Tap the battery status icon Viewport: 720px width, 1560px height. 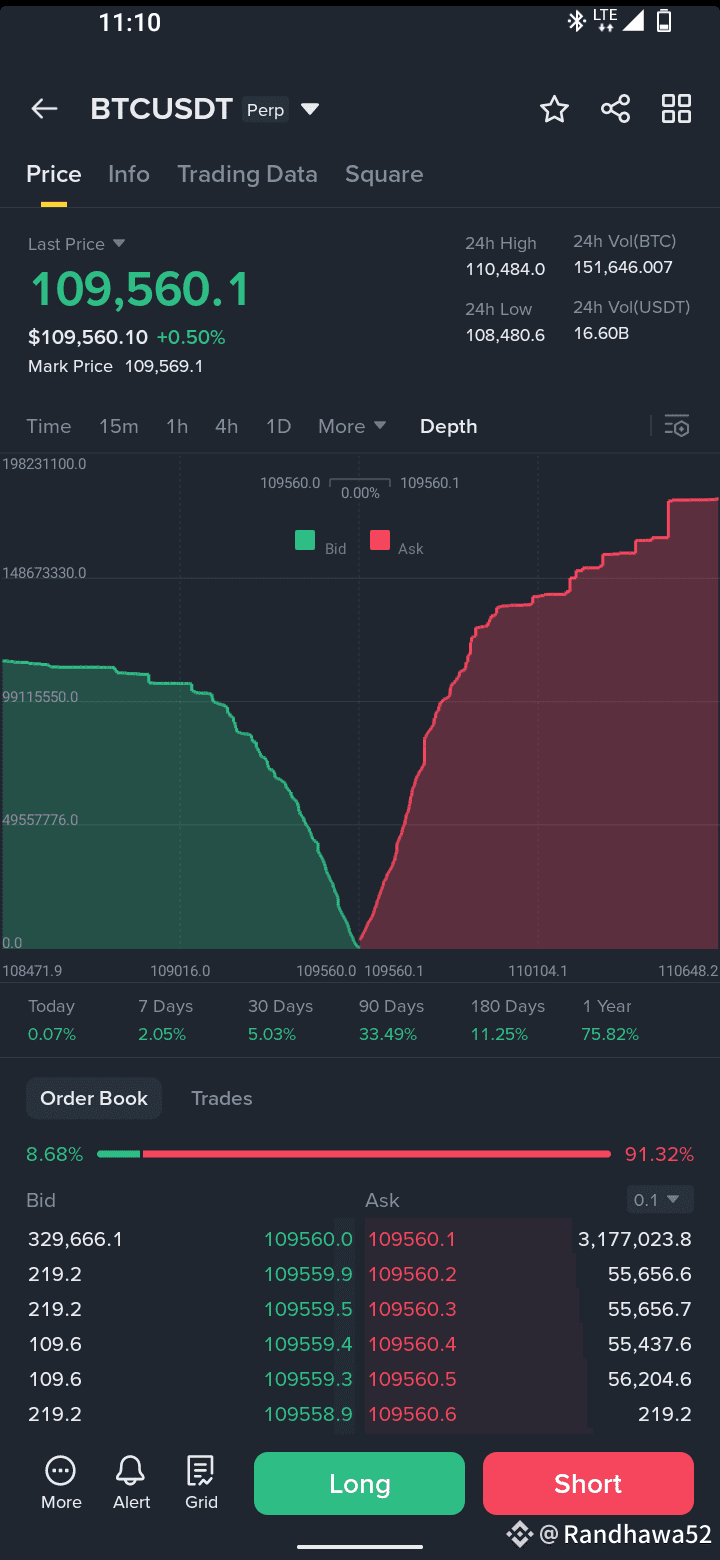pyautogui.click(x=664, y=21)
